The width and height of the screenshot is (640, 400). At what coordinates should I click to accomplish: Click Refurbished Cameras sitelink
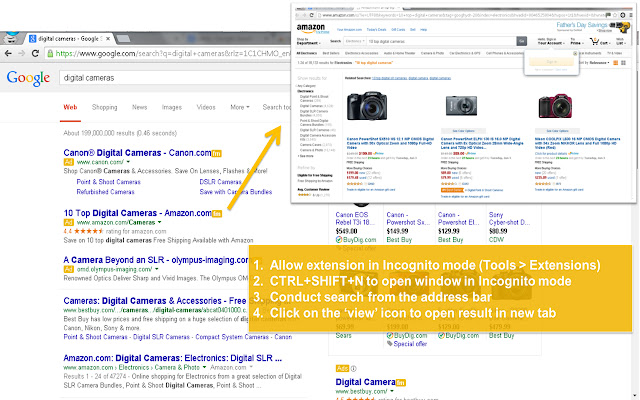click(x=105, y=192)
